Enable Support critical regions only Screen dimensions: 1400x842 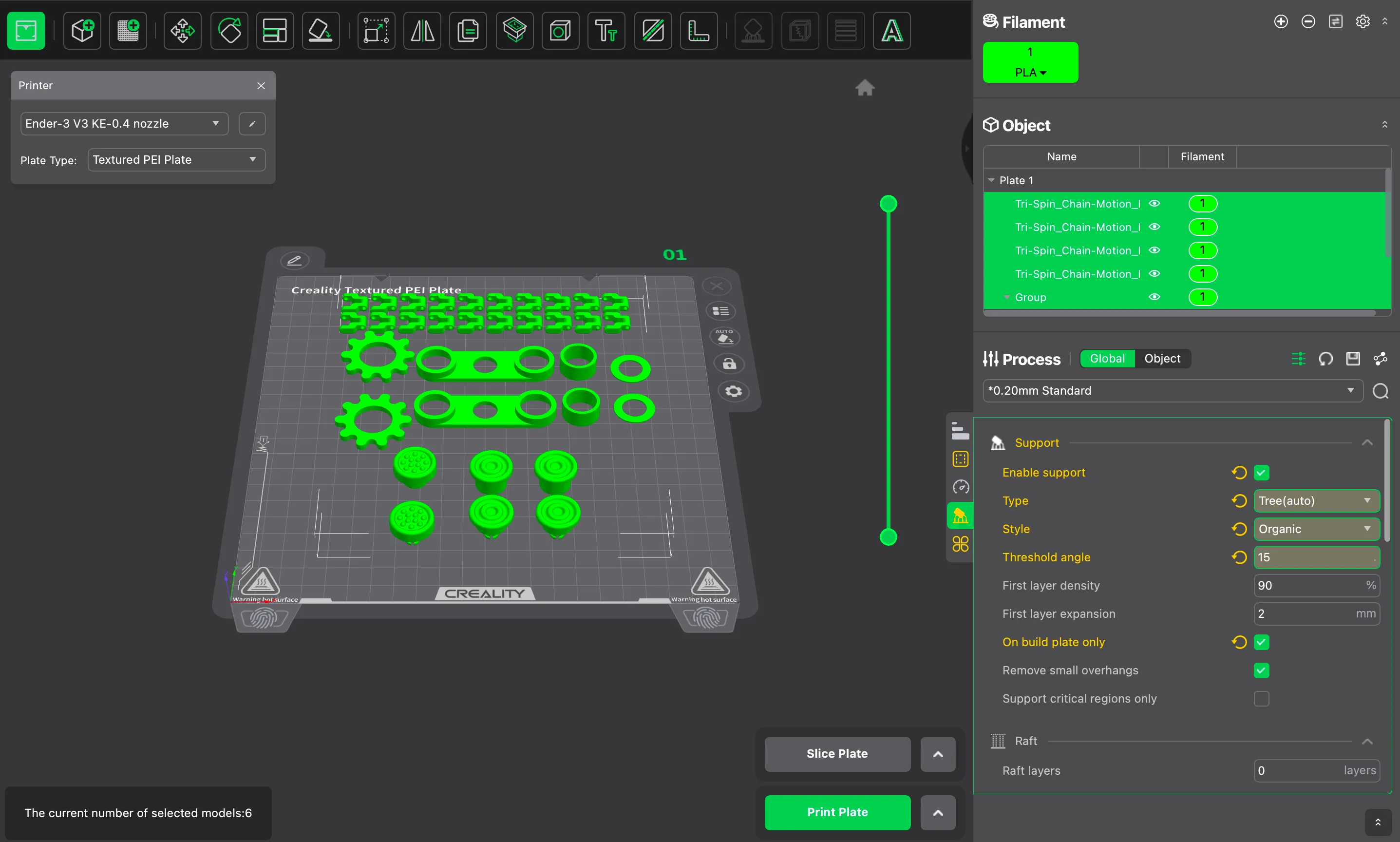[1261, 698]
